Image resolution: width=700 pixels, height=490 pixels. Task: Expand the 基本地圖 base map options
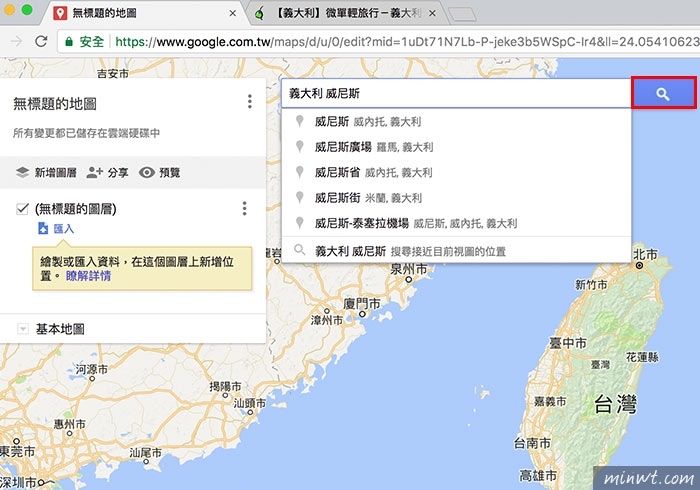pos(22,329)
